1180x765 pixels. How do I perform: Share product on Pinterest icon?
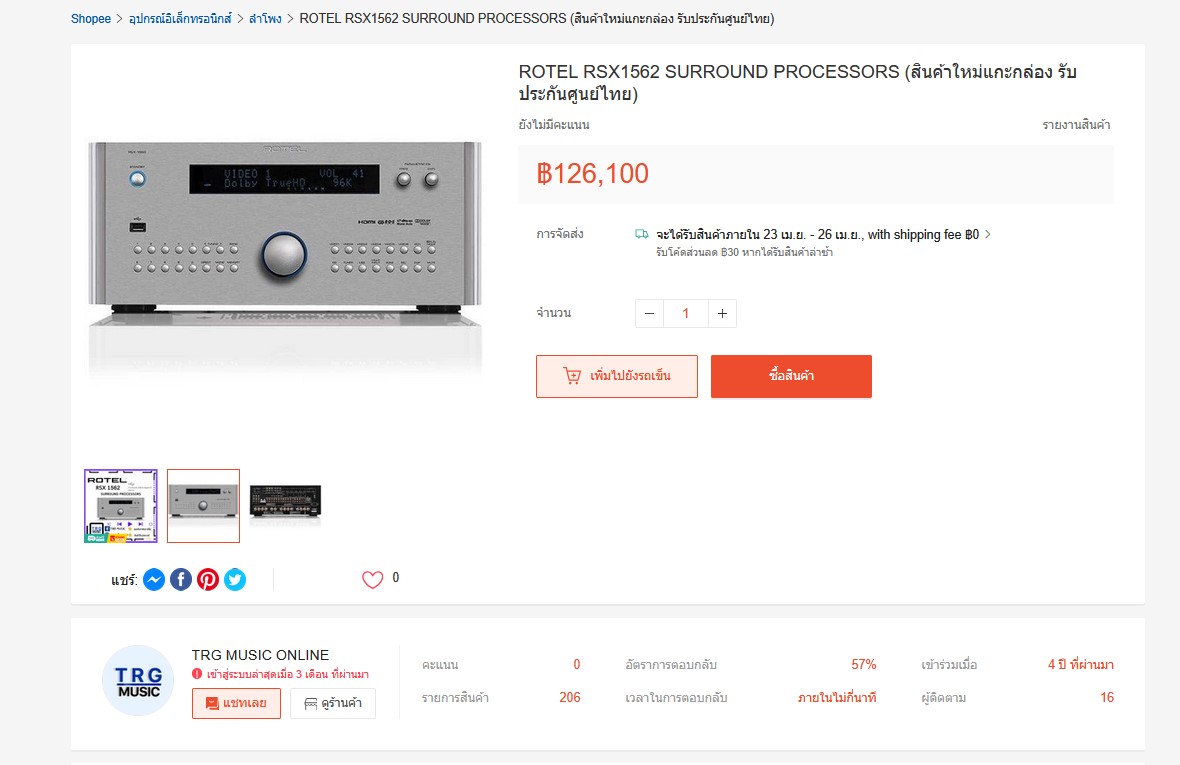point(208,580)
